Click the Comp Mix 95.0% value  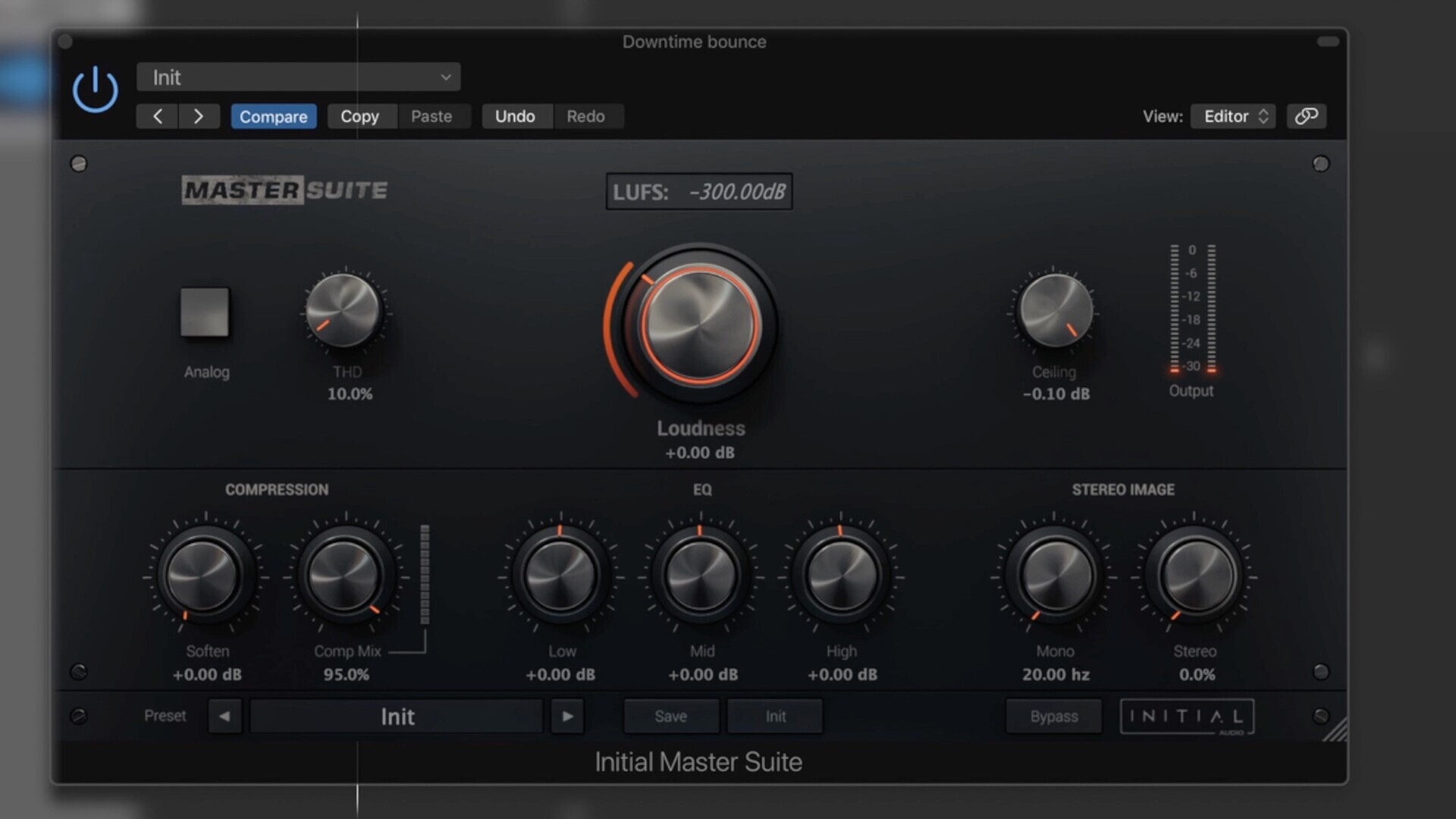click(x=347, y=675)
